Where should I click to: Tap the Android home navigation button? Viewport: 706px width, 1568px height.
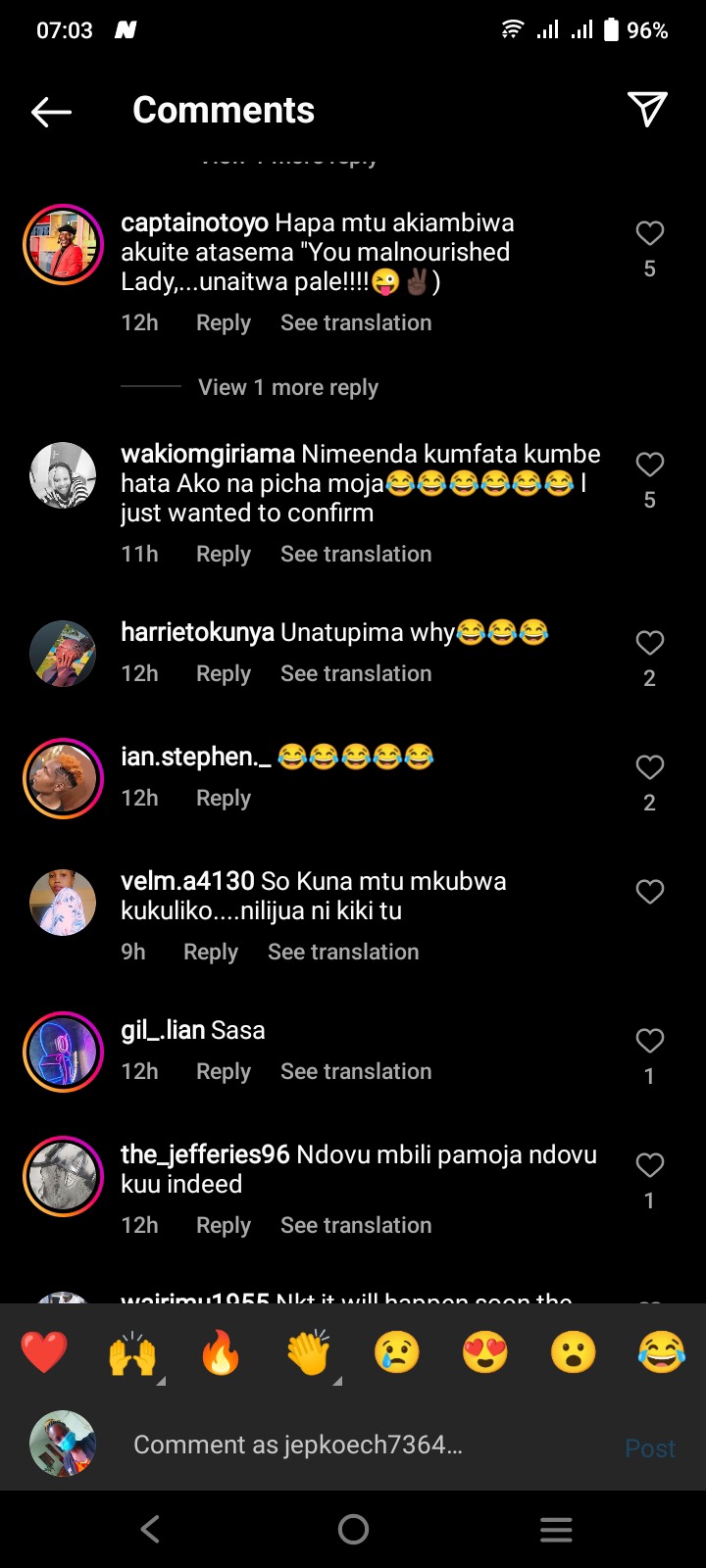coord(353,1529)
